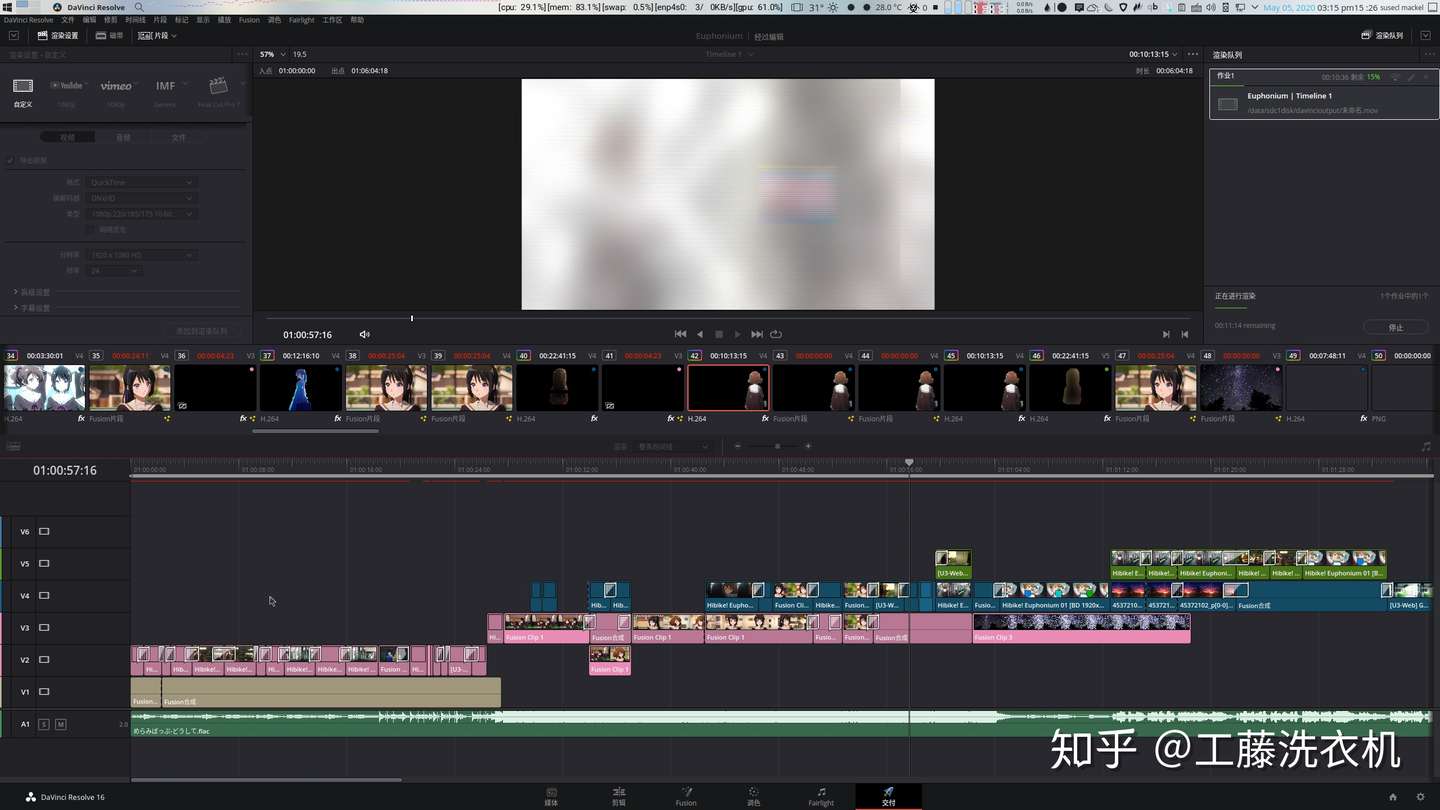Image resolution: width=1440 pixels, height=810 pixels.
Task: Toggle V3 track enable box
Action: click(44, 628)
